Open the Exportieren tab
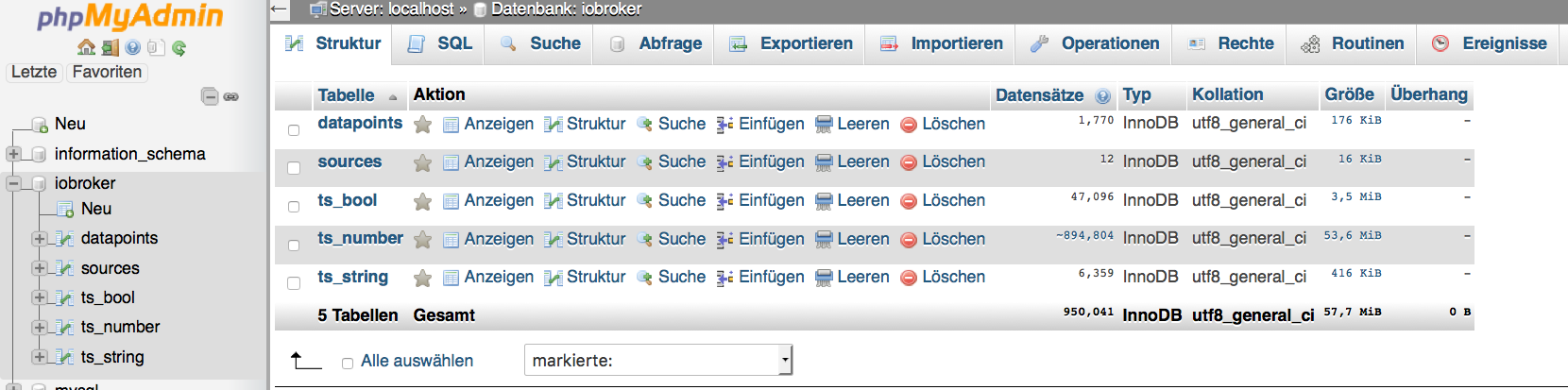The height and width of the screenshot is (390, 1568). (x=792, y=43)
